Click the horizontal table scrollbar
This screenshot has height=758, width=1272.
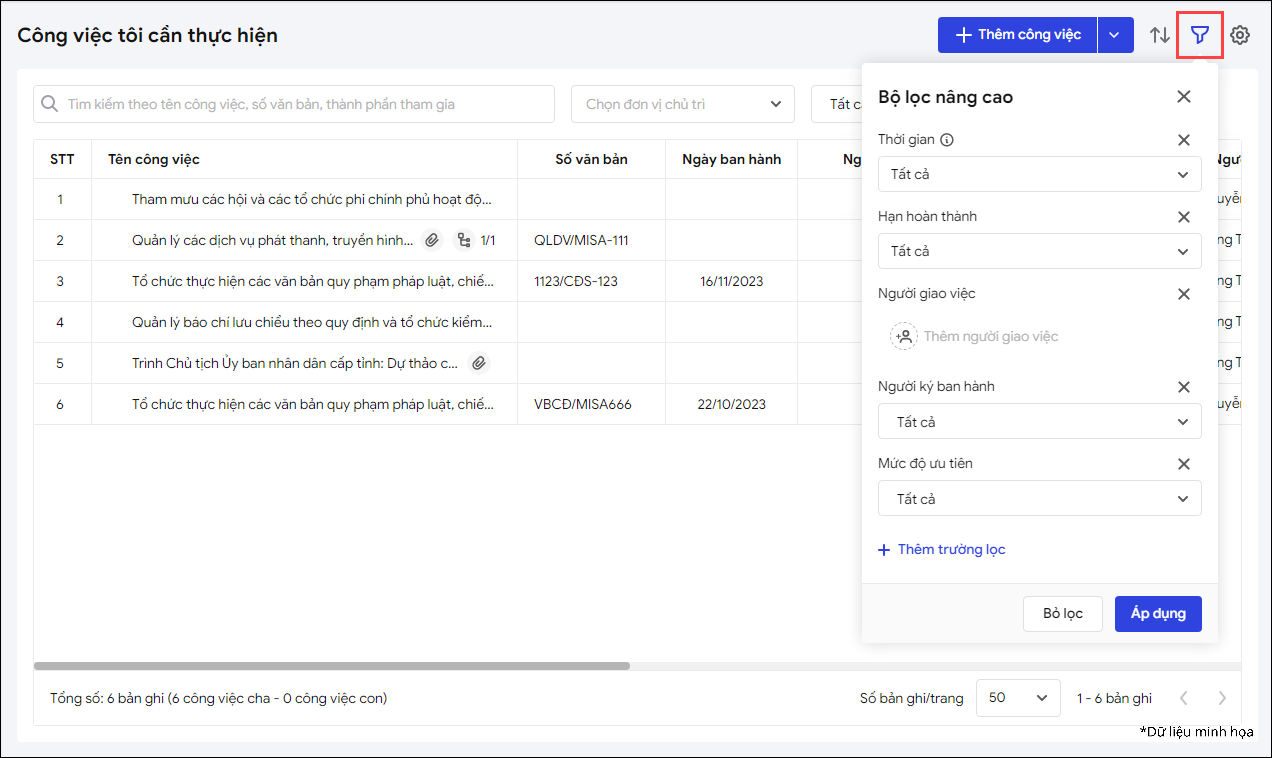point(332,666)
